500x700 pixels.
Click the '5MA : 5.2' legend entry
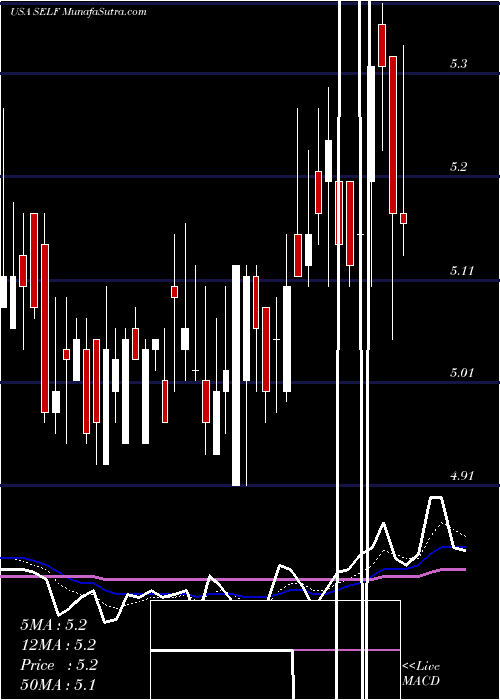pyautogui.click(x=53, y=625)
